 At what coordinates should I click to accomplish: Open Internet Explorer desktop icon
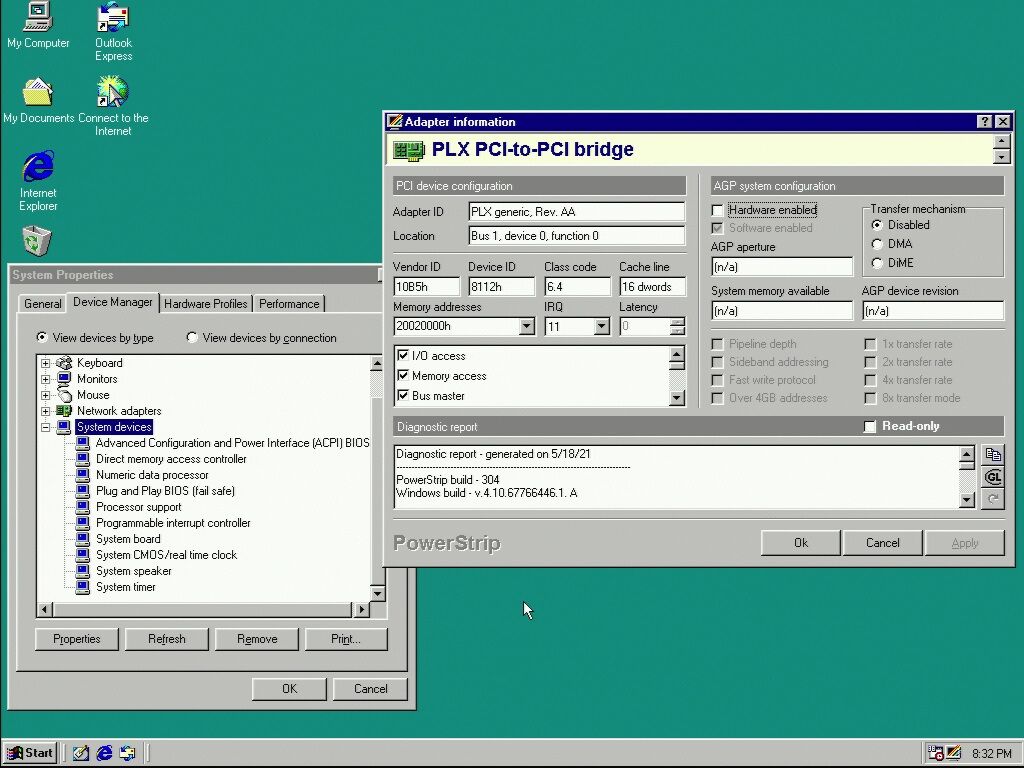pyautogui.click(x=38, y=181)
